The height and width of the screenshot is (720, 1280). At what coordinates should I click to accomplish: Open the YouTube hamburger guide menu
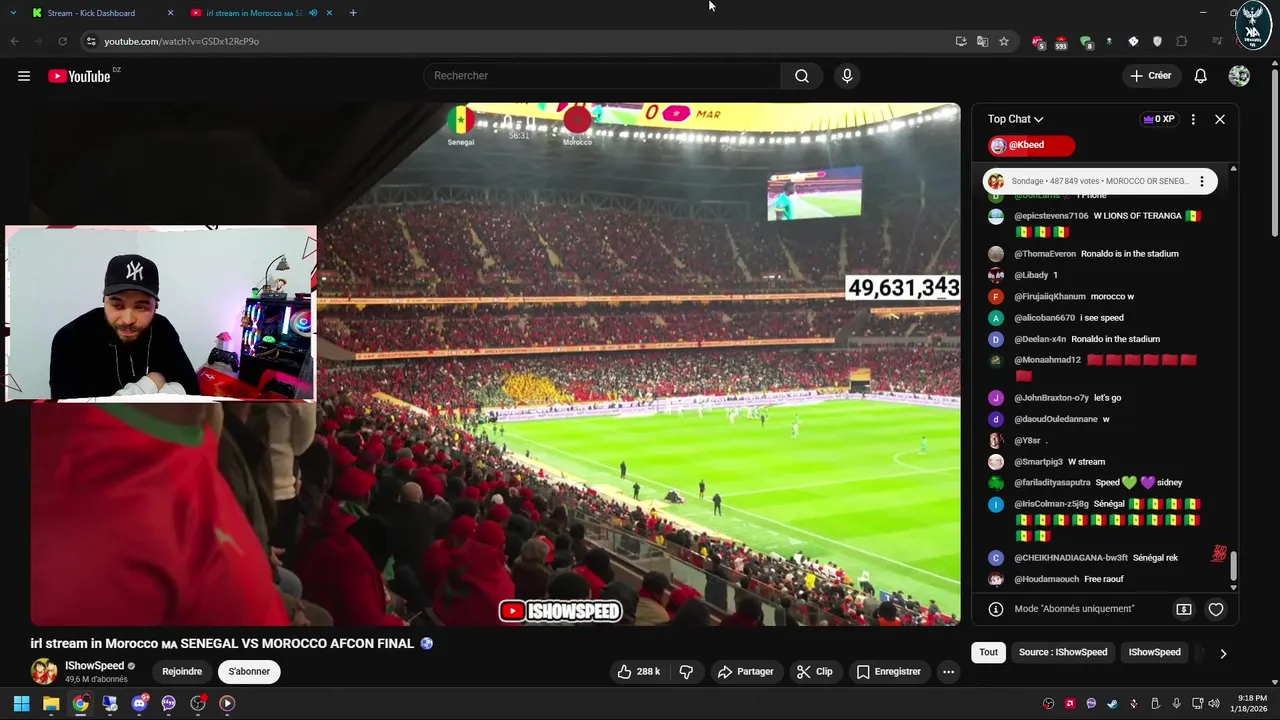pyautogui.click(x=24, y=76)
